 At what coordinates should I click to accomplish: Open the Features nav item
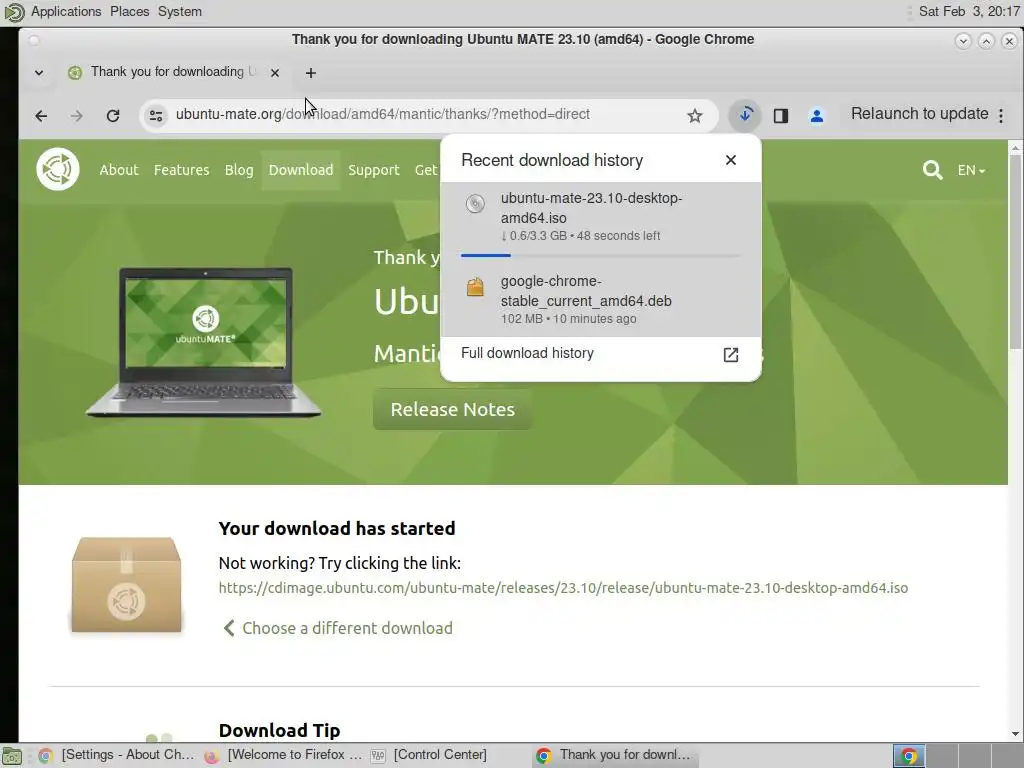182,170
